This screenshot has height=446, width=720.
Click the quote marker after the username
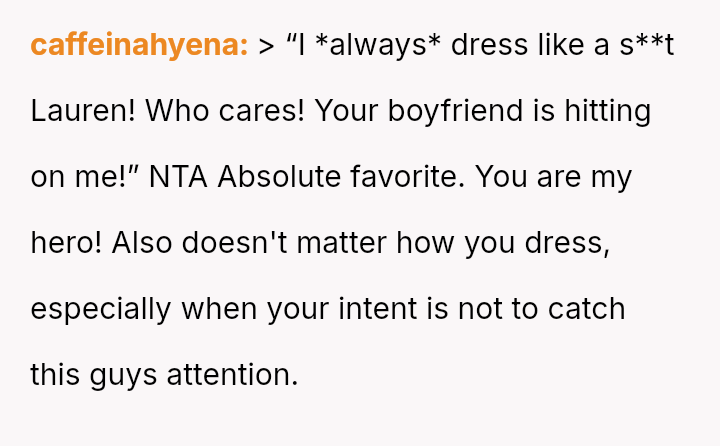coord(266,46)
